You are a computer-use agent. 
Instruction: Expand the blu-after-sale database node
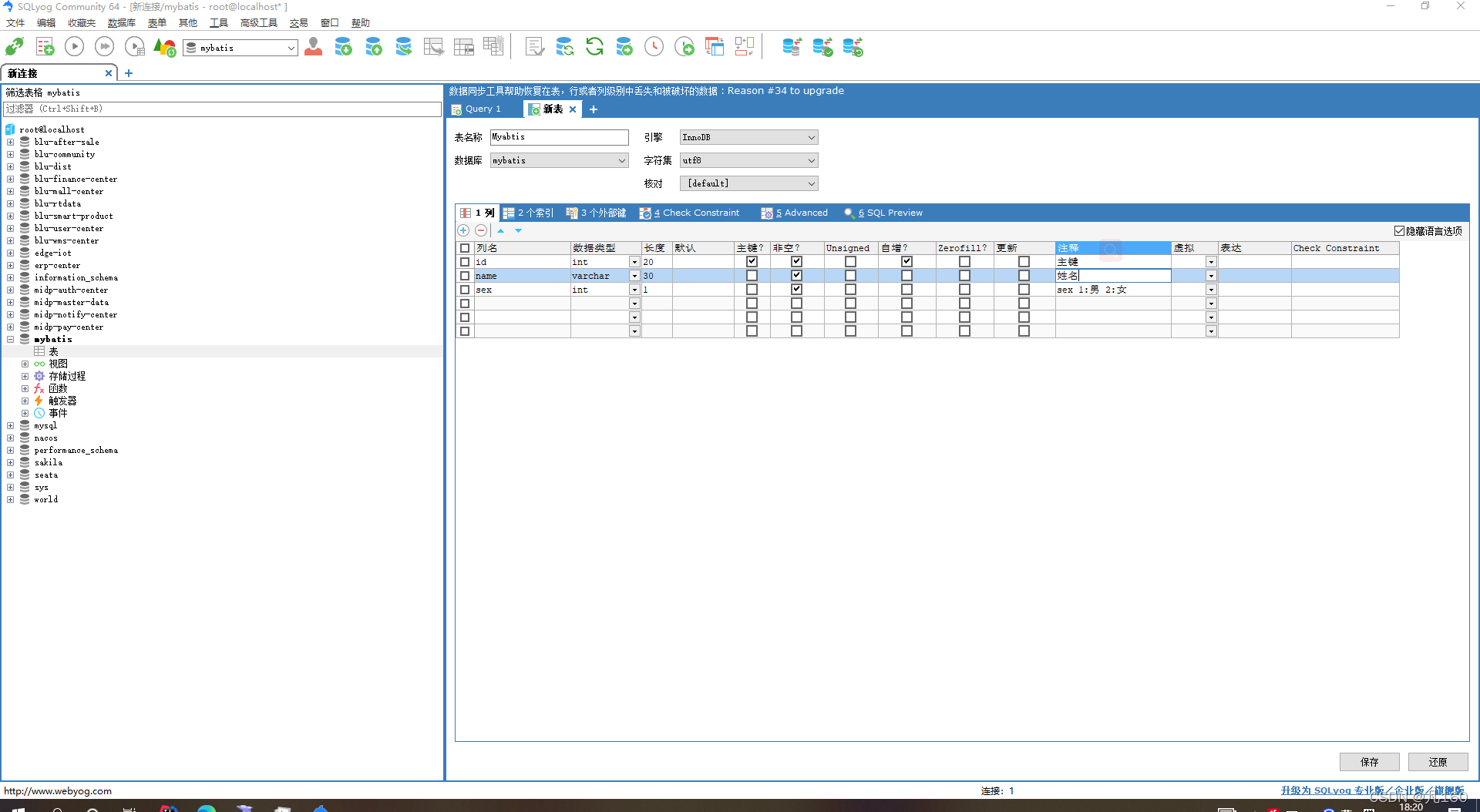tap(11, 142)
